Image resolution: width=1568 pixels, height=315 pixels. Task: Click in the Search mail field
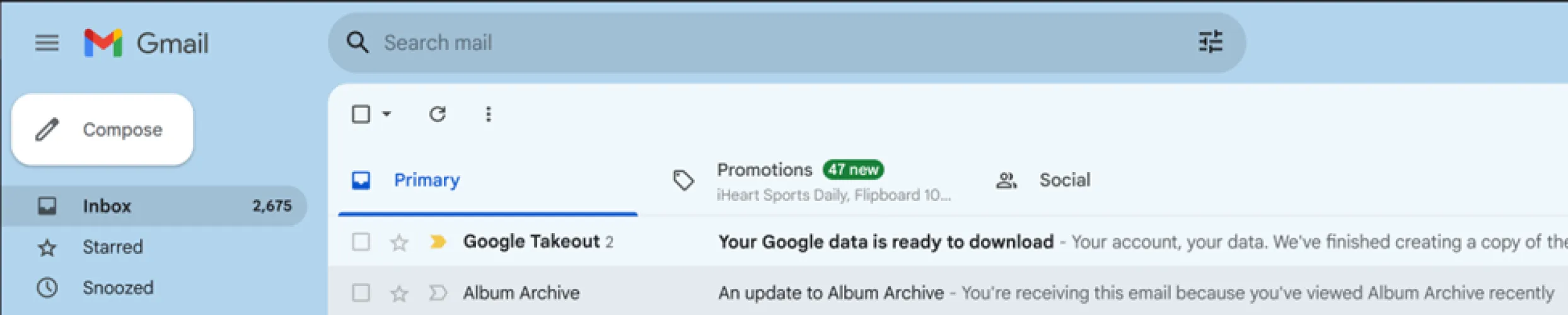point(757,43)
